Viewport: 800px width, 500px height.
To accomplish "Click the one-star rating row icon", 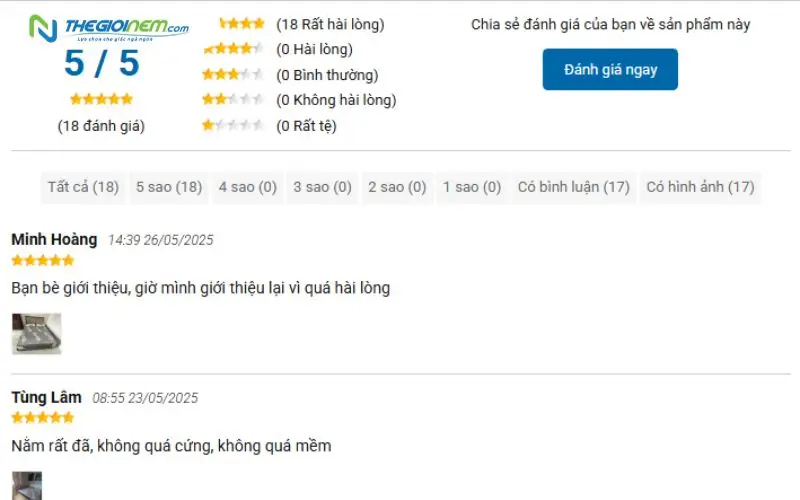I will click(233, 126).
